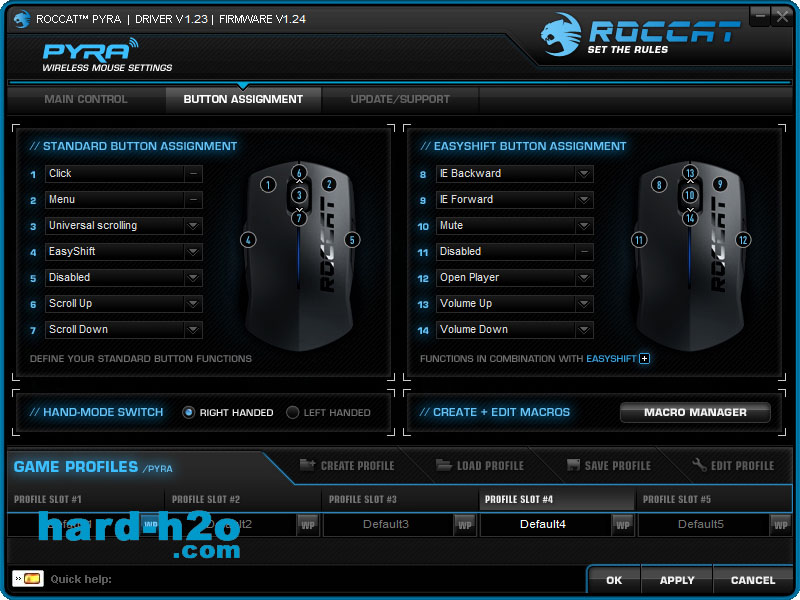Click WP icon for Default3 profile

pos(464,525)
